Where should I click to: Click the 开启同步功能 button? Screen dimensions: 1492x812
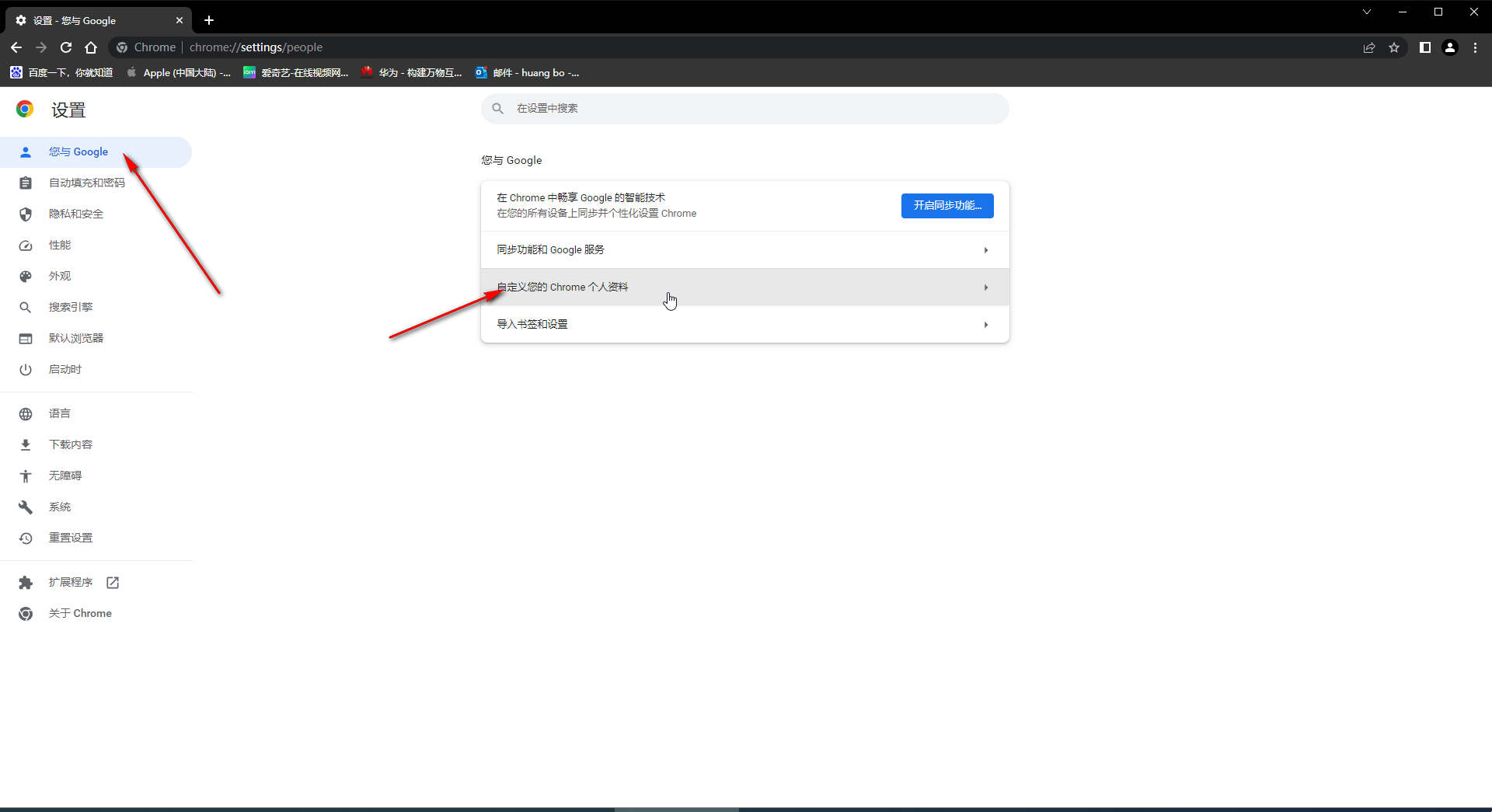[947, 206]
